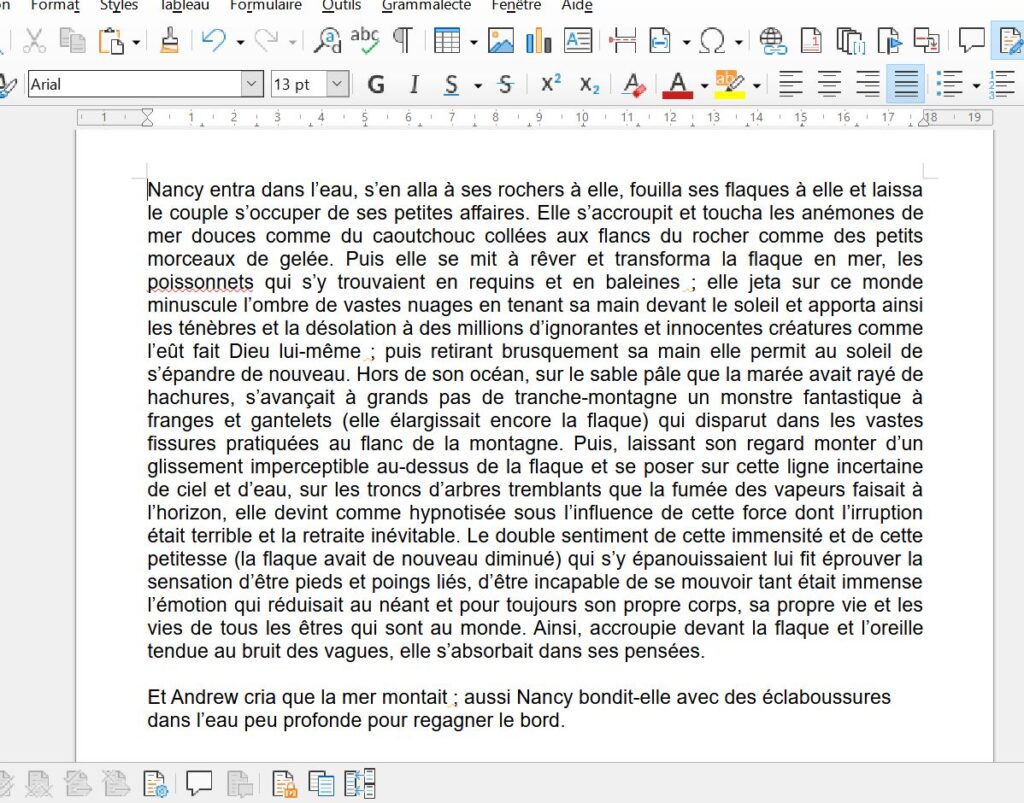Toggle Protect Changes lock icon in bottom toolbar

284,783
